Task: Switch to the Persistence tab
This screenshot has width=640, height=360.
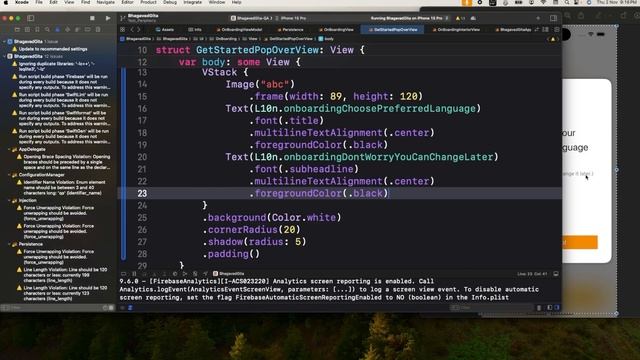Action: click(x=290, y=30)
